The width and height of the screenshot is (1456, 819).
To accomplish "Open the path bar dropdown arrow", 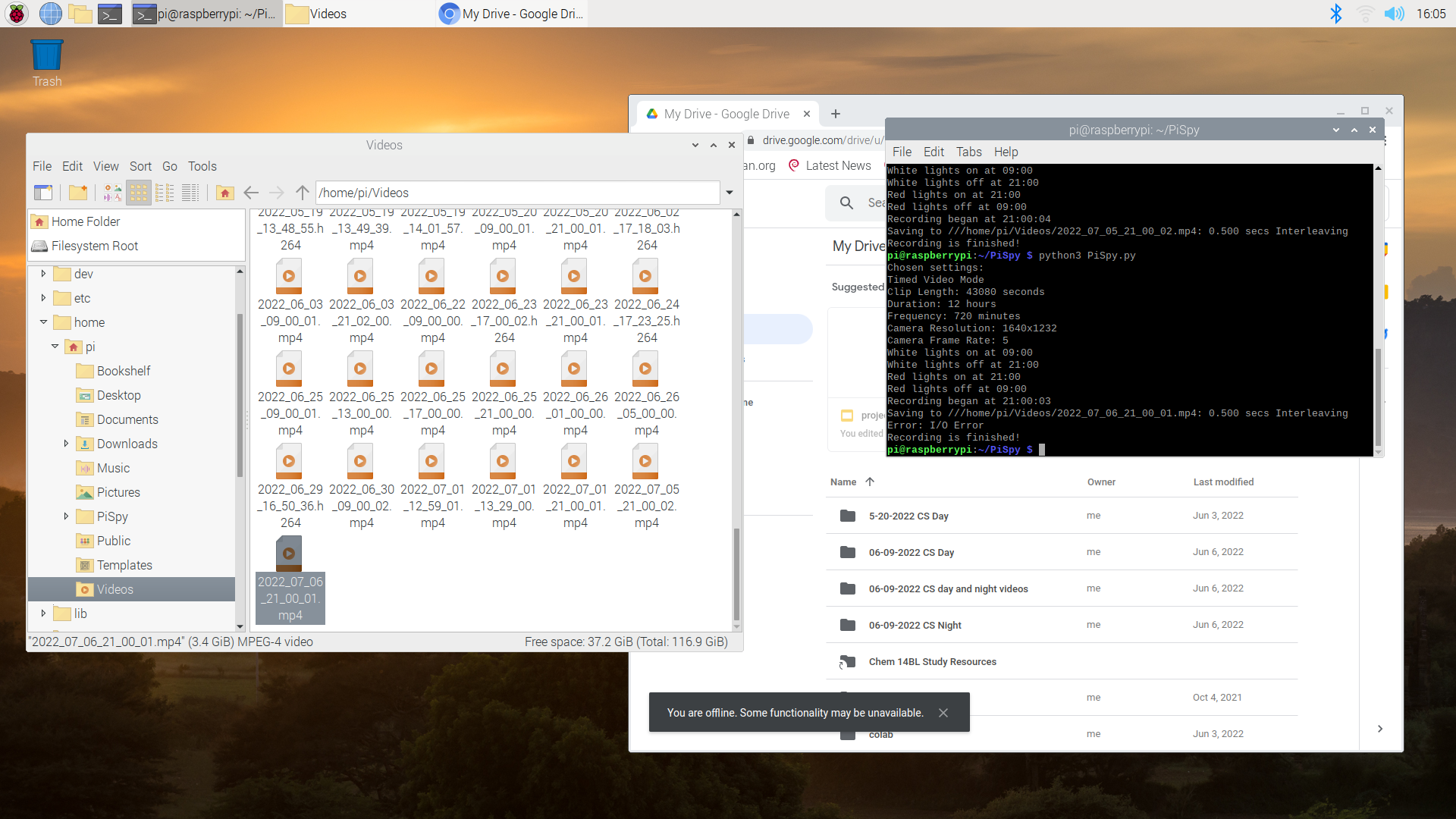I will tap(729, 193).
